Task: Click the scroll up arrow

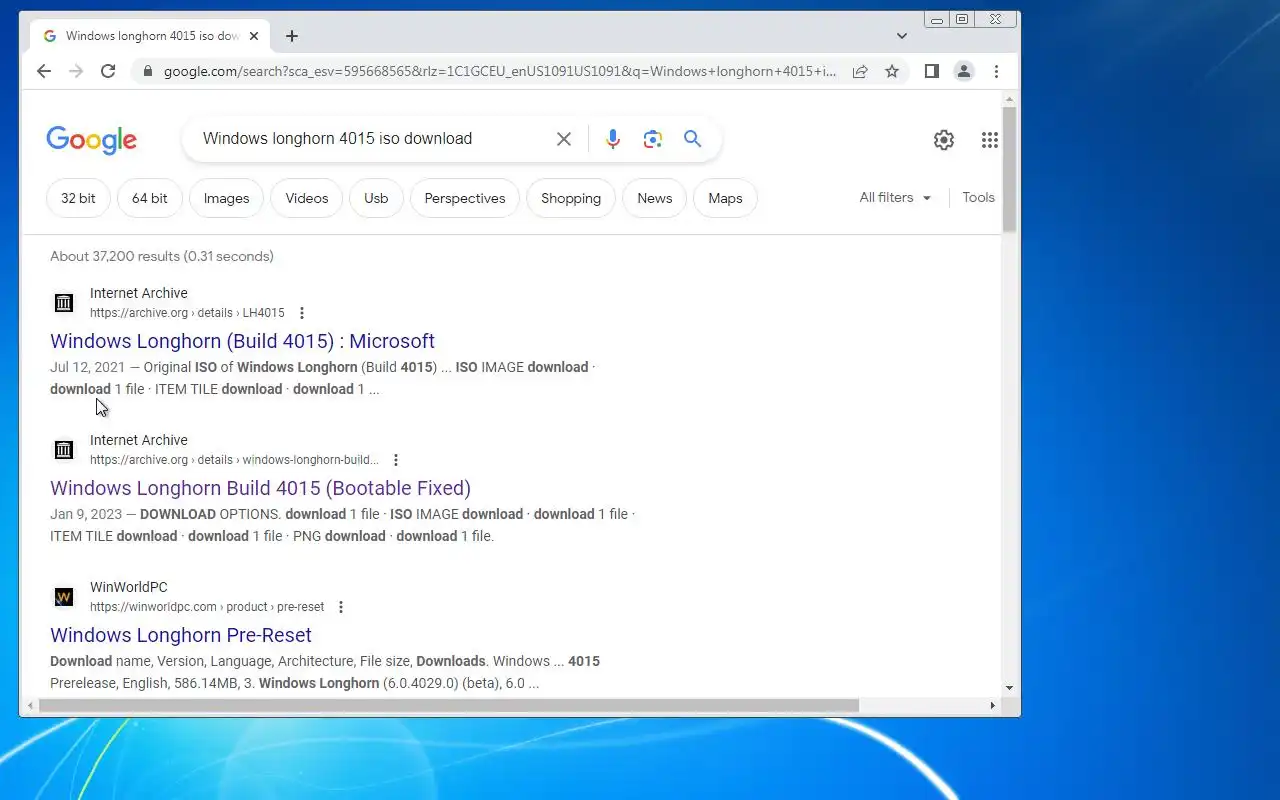Action: click(x=1010, y=99)
